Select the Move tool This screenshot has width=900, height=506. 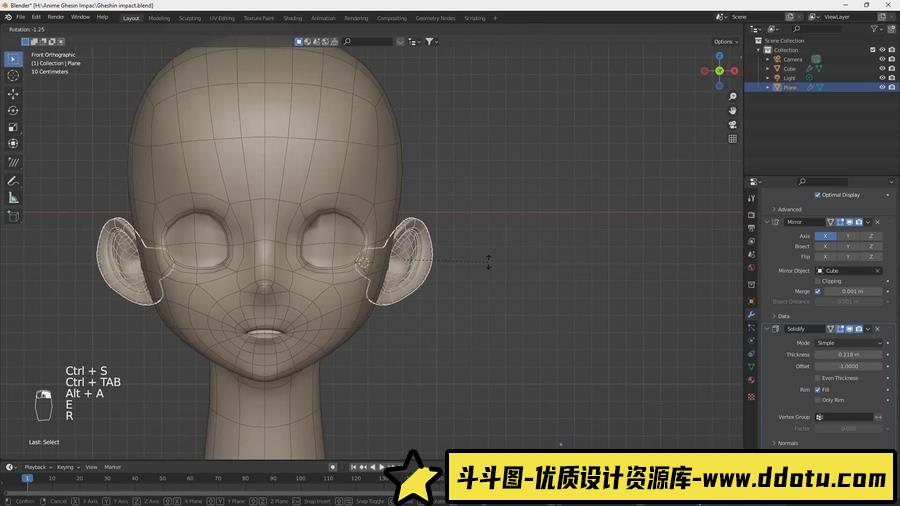13,94
